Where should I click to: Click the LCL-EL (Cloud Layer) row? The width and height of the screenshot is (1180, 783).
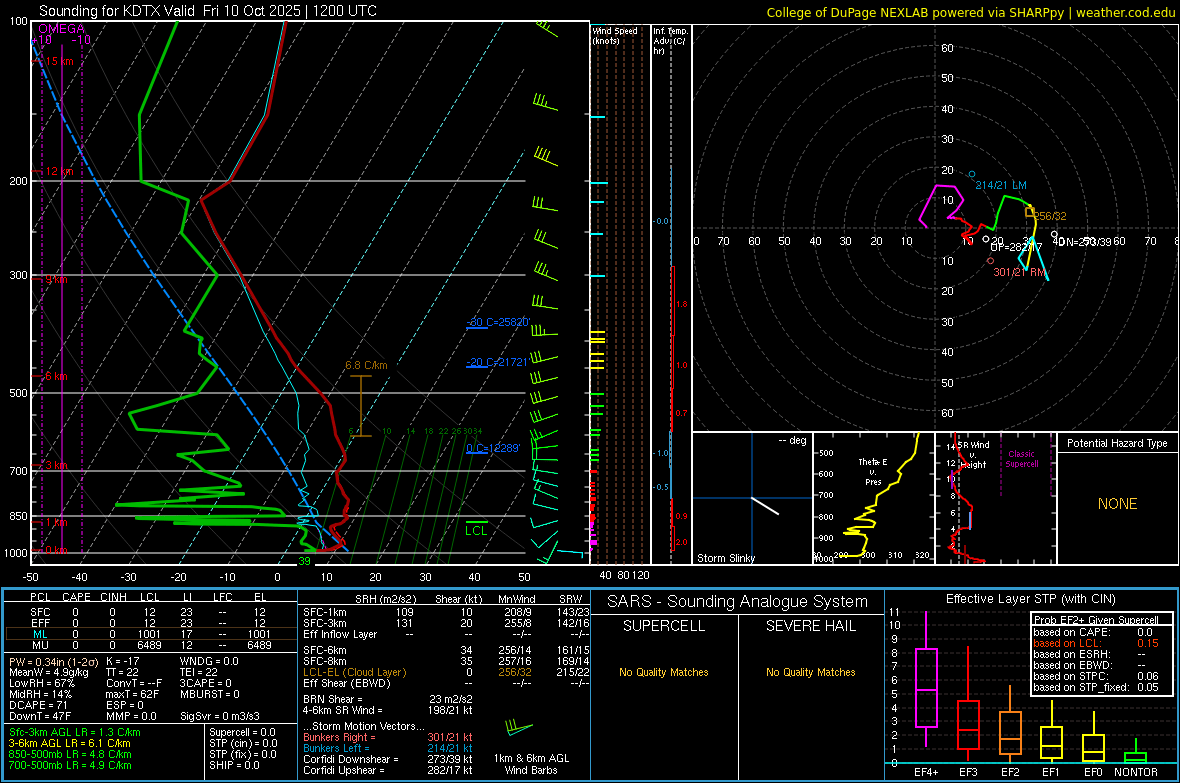point(446,672)
